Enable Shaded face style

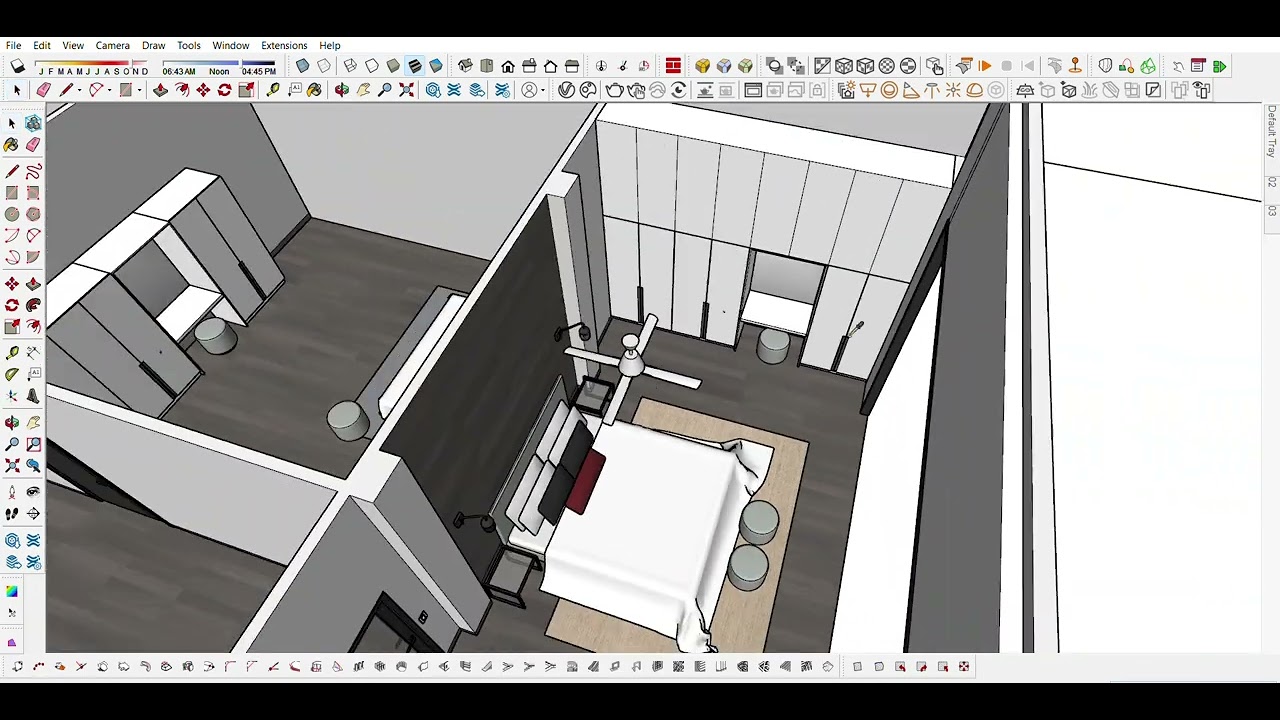click(x=393, y=66)
